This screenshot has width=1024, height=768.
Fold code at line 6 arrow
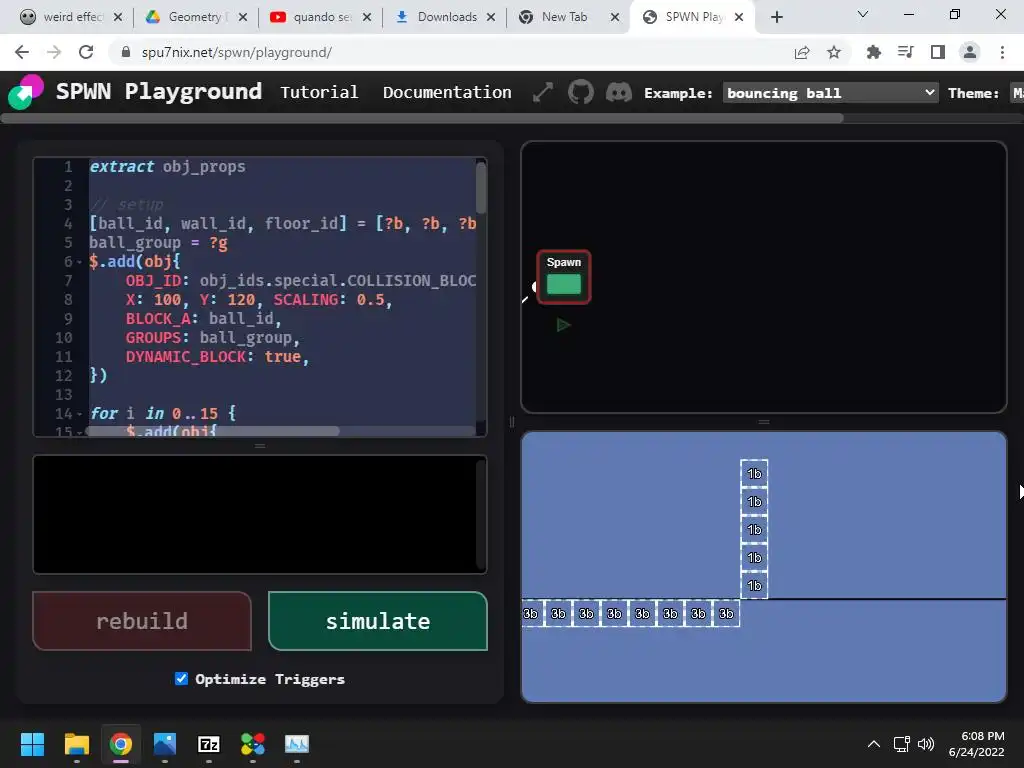80,263
